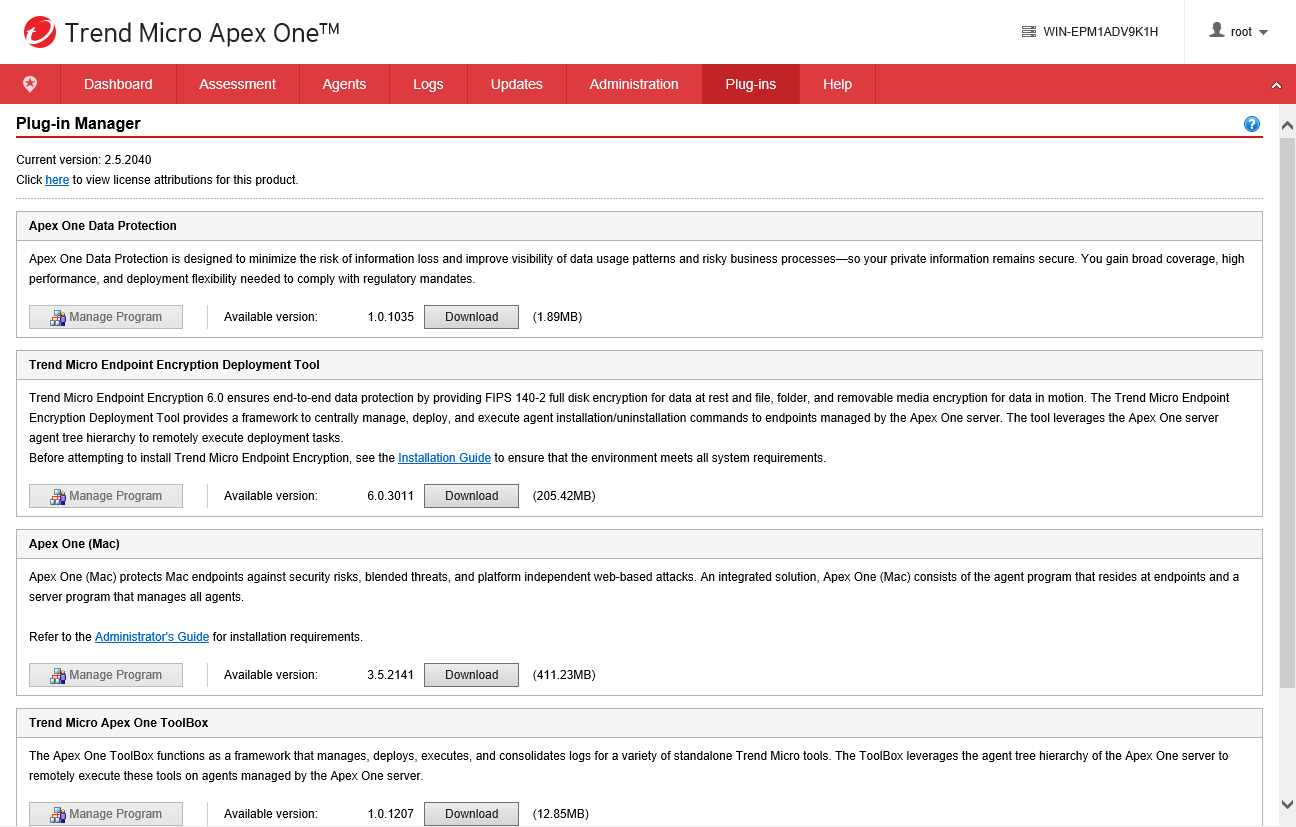Click the 'Apex One Data Protection' section title
The height and width of the screenshot is (827, 1296).
click(103, 226)
